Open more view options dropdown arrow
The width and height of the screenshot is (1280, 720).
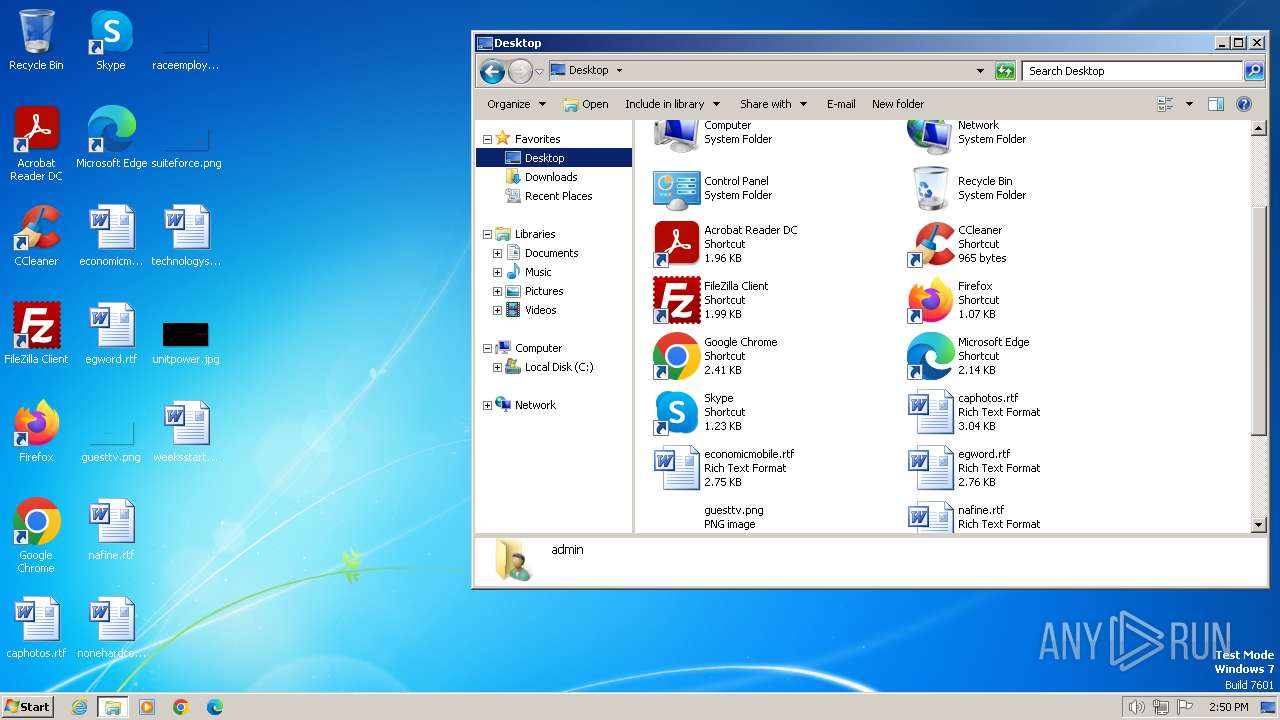click(1189, 104)
